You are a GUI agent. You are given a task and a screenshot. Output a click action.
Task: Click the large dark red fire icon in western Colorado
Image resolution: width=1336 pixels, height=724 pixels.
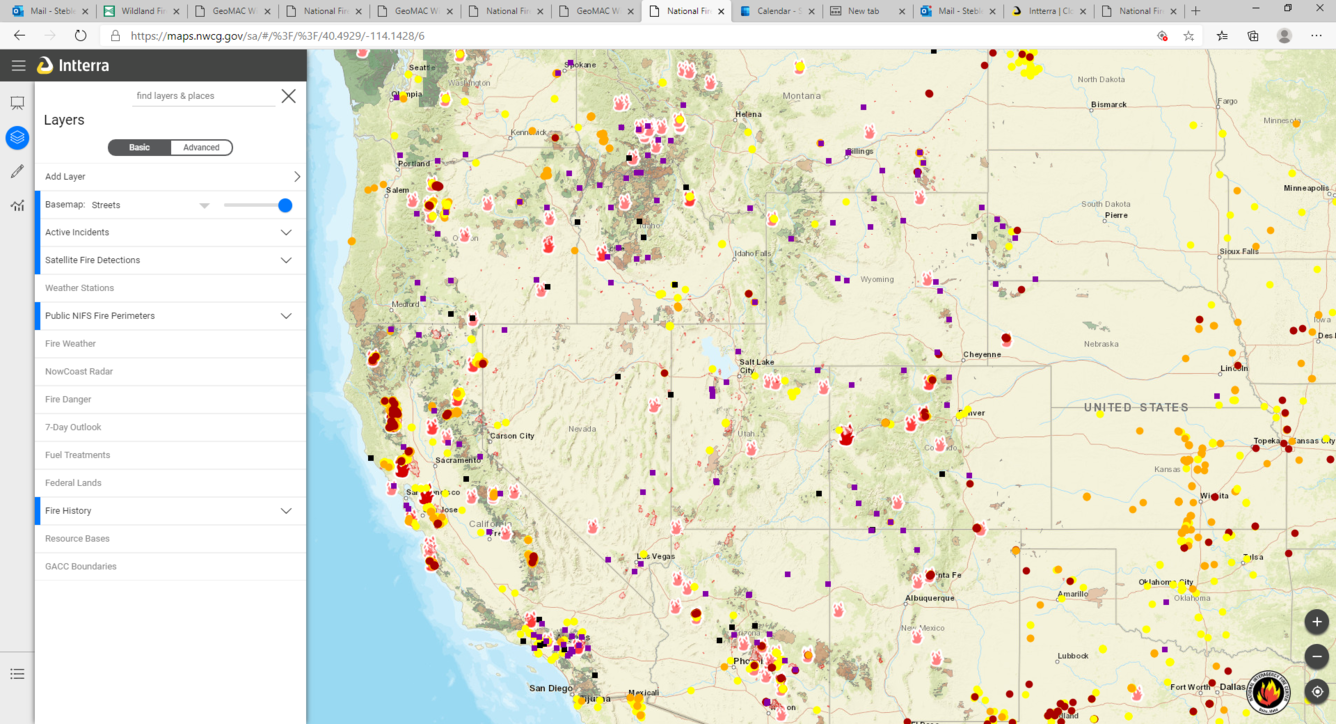(x=847, y=434)
